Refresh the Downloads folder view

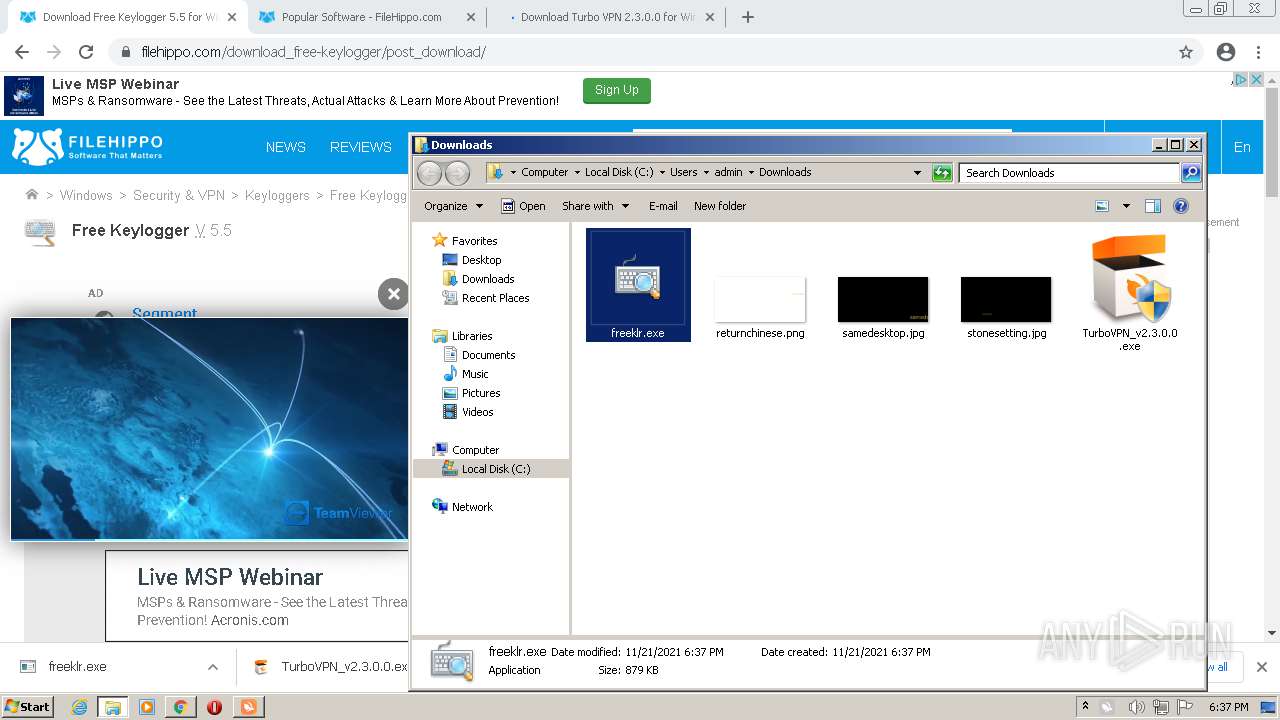(x=942, y=173)
